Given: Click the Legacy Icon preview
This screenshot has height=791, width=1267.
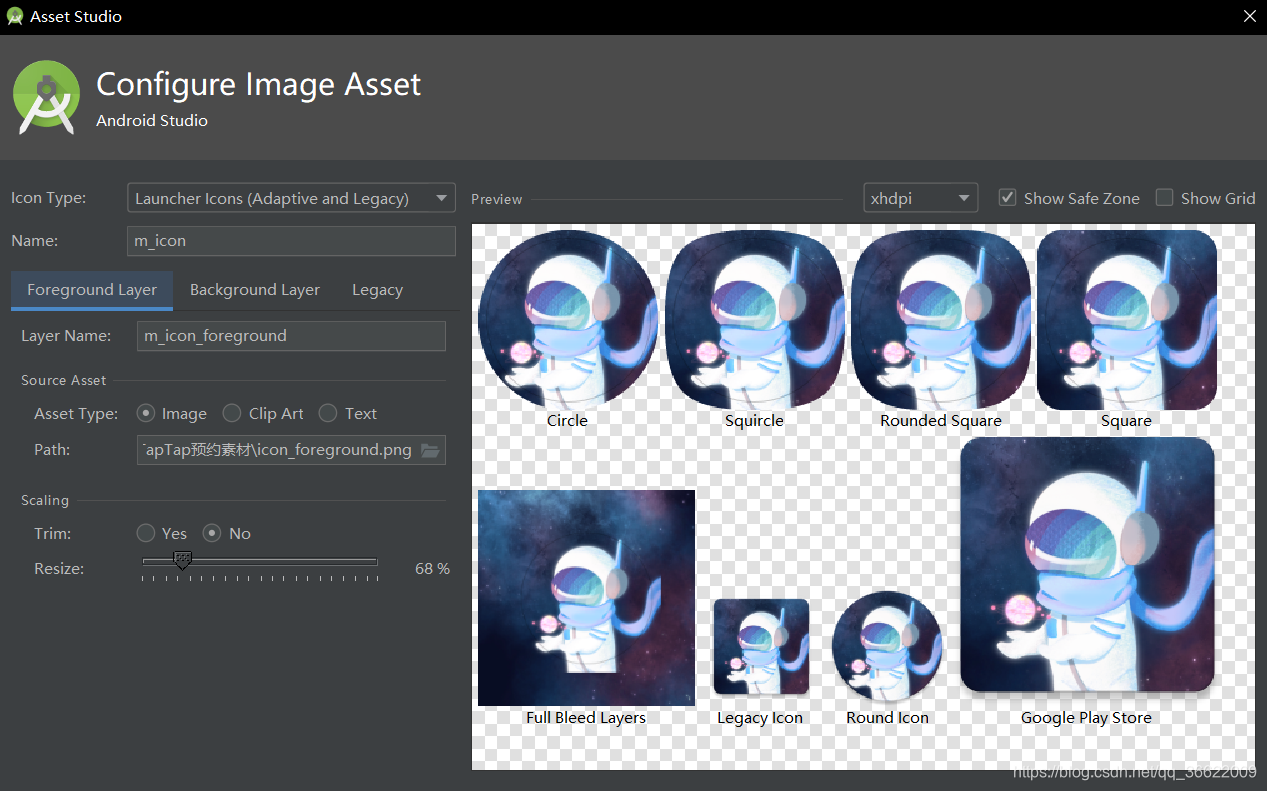Looking at the screenshot, I should coord(761,647).
